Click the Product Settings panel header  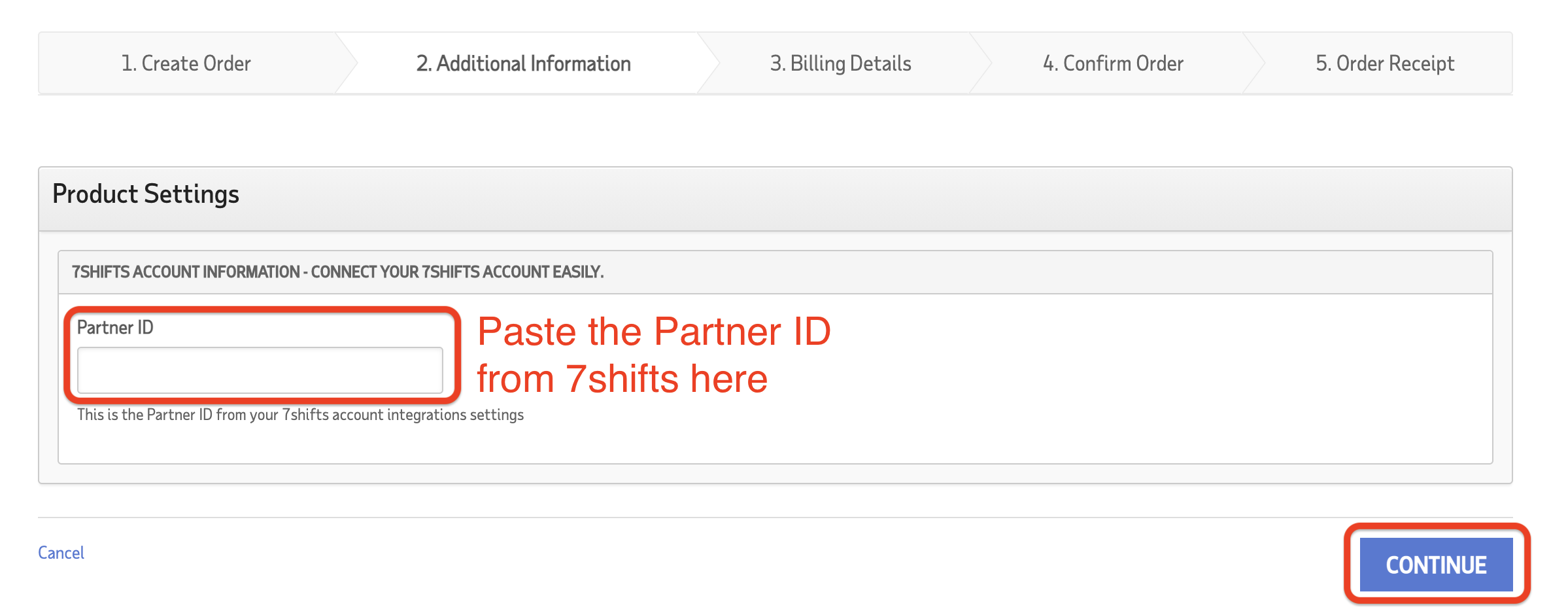[146, 193]
